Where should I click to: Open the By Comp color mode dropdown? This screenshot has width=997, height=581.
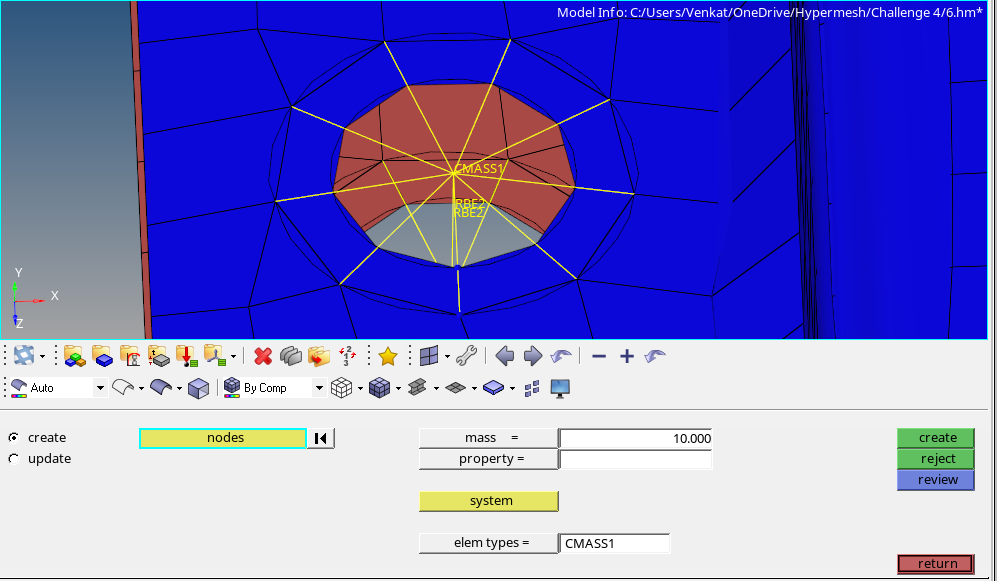pos(318,387)
